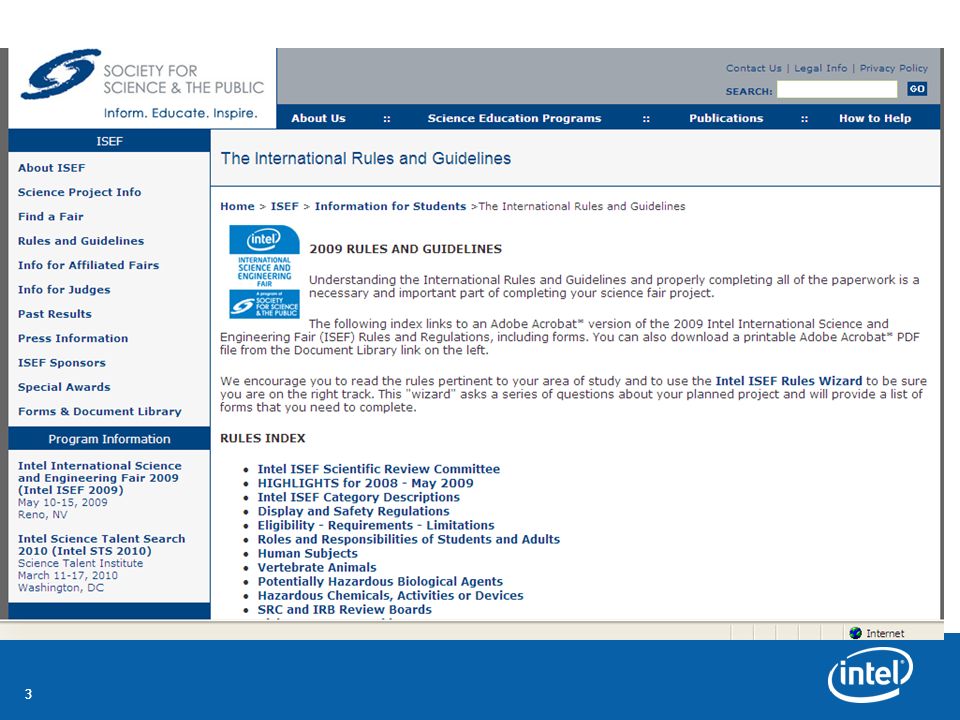Click the 2009 RULES AND GUIDELINES heading

[405, 249]
